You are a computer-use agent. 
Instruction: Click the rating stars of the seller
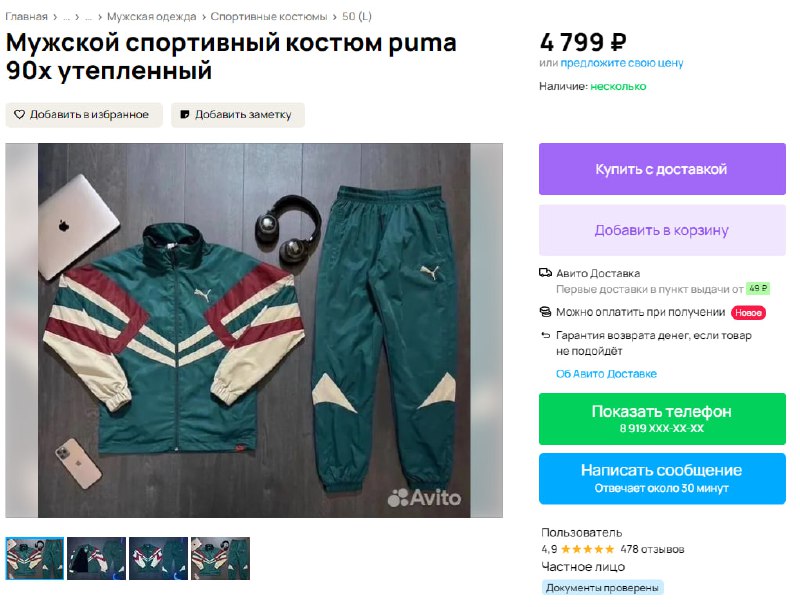point(588,549)
